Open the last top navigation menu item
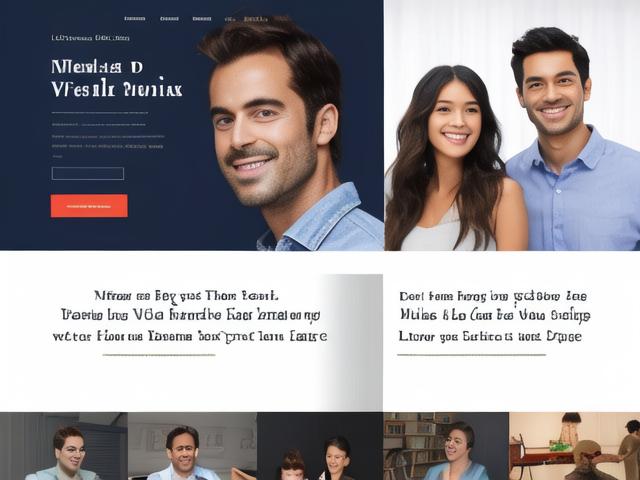The width and height of the screenshot is (640, 480). point(256,19)
